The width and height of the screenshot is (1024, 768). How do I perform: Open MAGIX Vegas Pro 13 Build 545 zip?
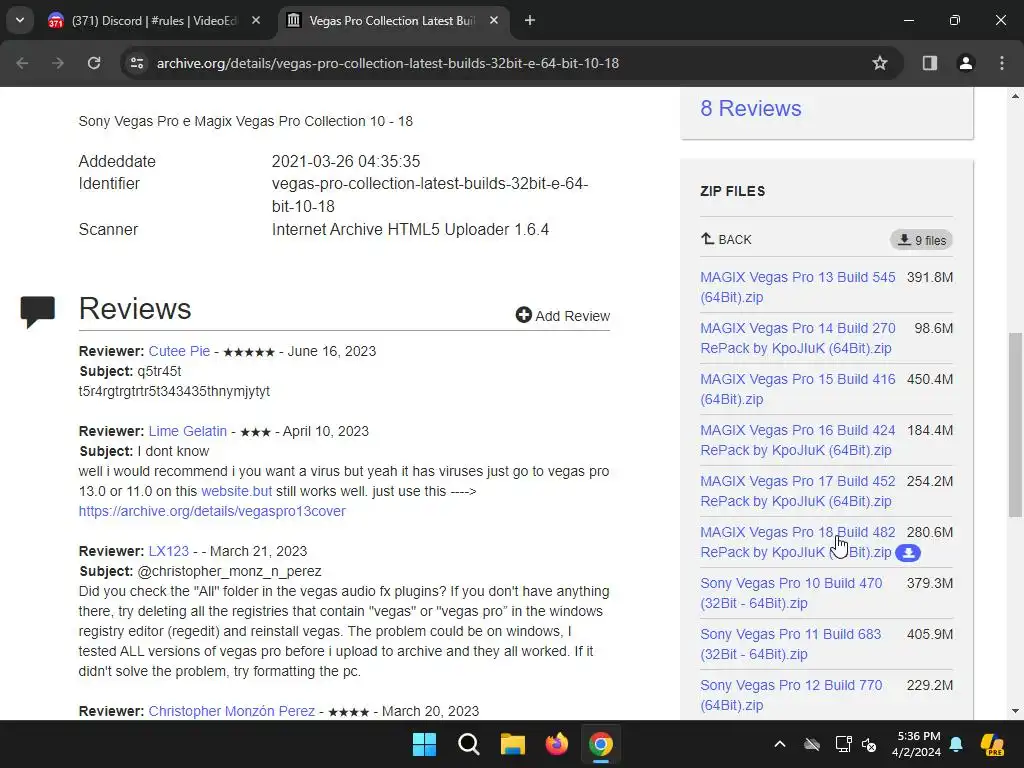(797, 287)
